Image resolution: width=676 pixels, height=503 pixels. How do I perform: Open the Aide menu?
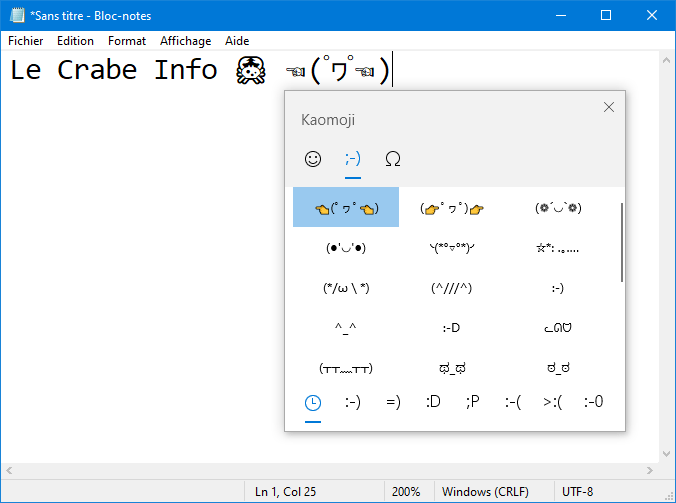(x=237, y=41)
